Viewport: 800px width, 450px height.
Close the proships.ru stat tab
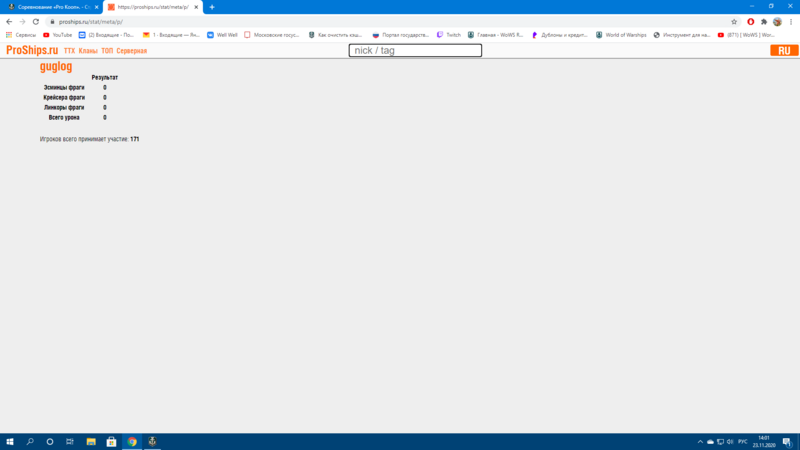[x=196, y=7]
